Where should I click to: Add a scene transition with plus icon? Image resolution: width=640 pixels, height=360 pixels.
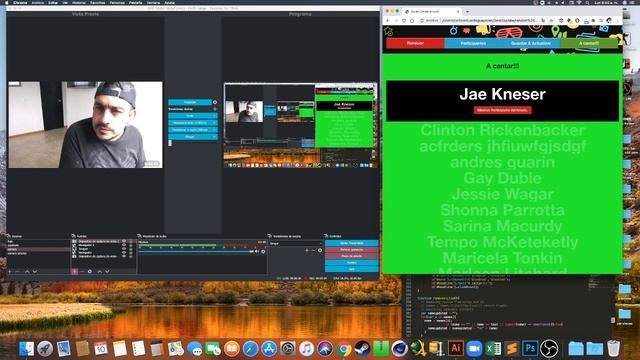click(x=307, y=250)
